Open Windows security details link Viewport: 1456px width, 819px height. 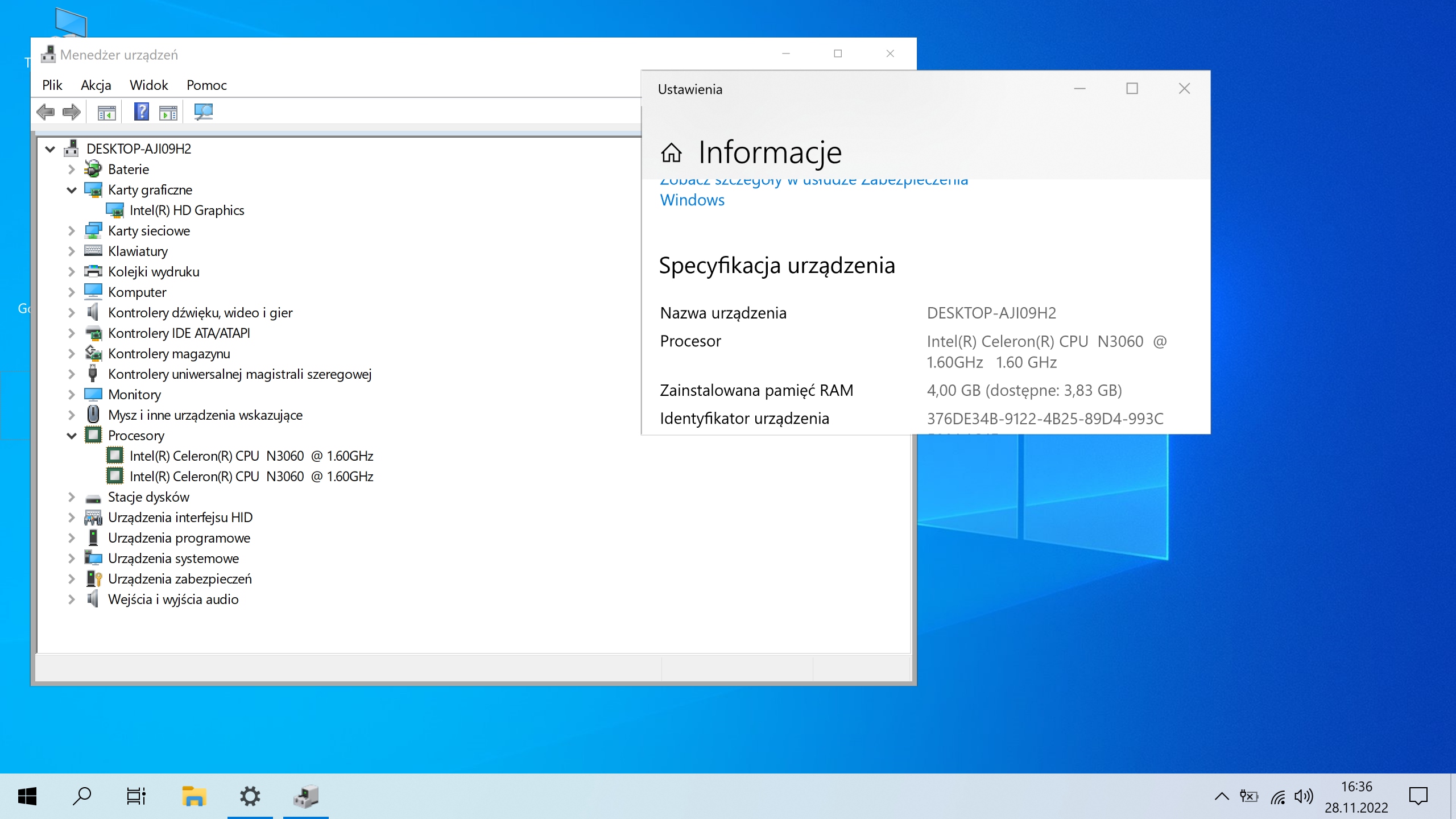(692, 200)
